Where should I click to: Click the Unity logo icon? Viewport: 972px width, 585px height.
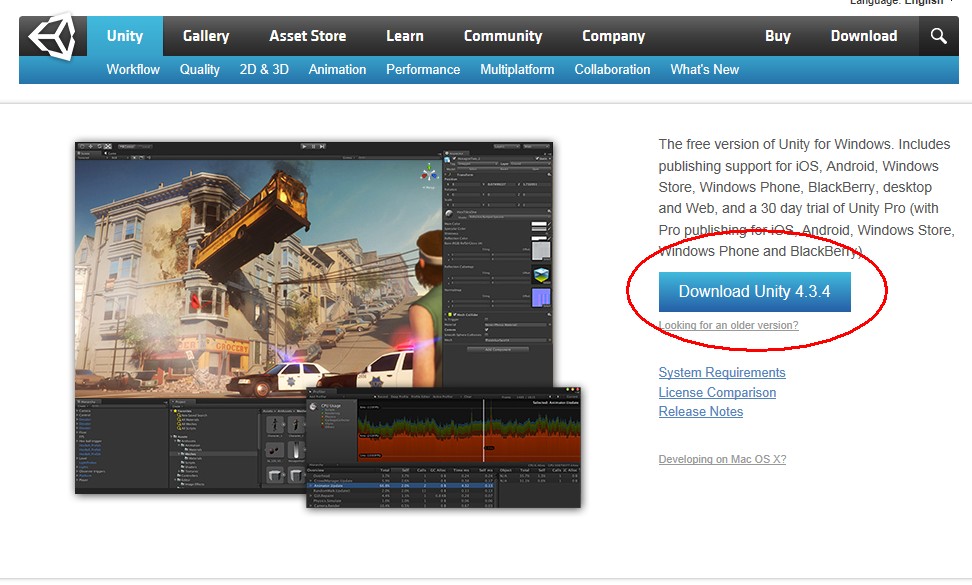52,36
